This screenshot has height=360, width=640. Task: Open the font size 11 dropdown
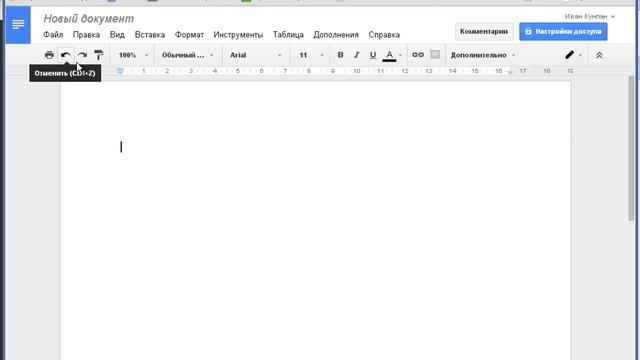[311, 55]
